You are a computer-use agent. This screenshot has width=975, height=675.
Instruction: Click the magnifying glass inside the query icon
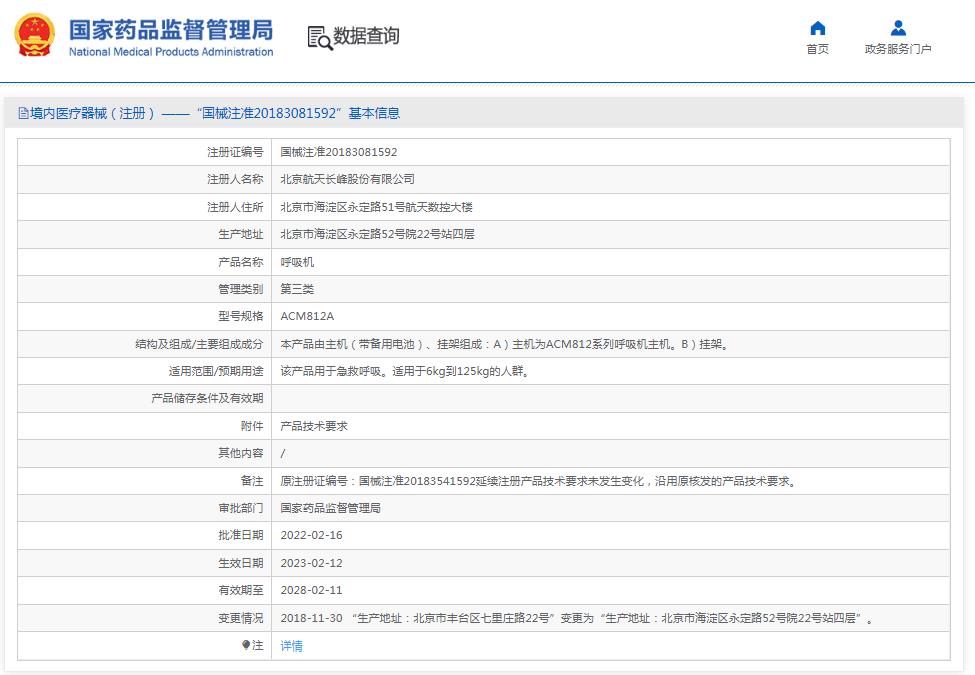pos(325,42)
